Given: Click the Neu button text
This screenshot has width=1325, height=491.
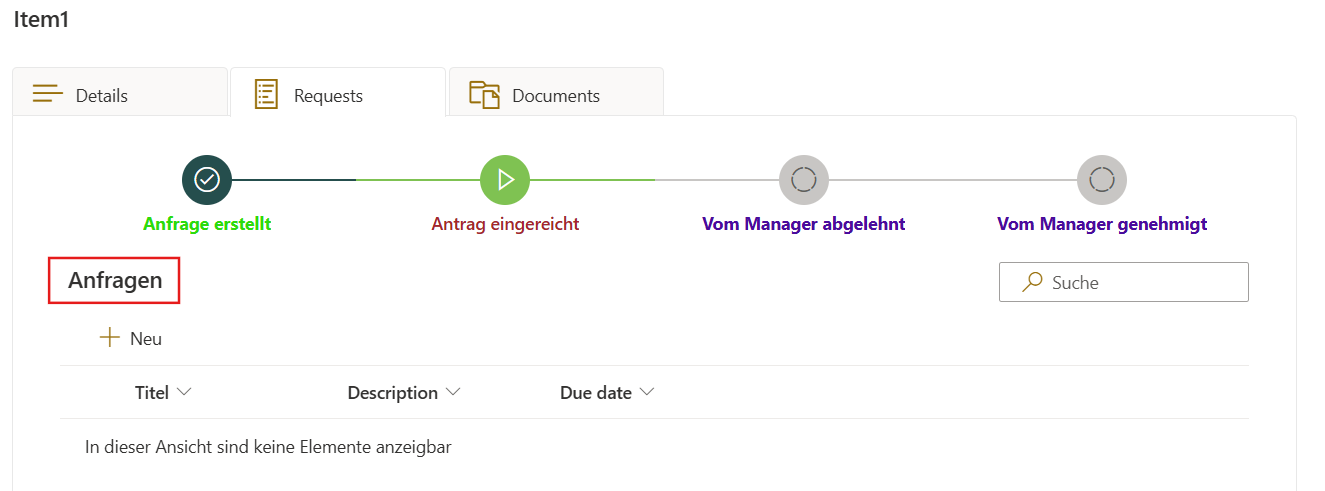Looking at the screenshot, I should [146, 339].
